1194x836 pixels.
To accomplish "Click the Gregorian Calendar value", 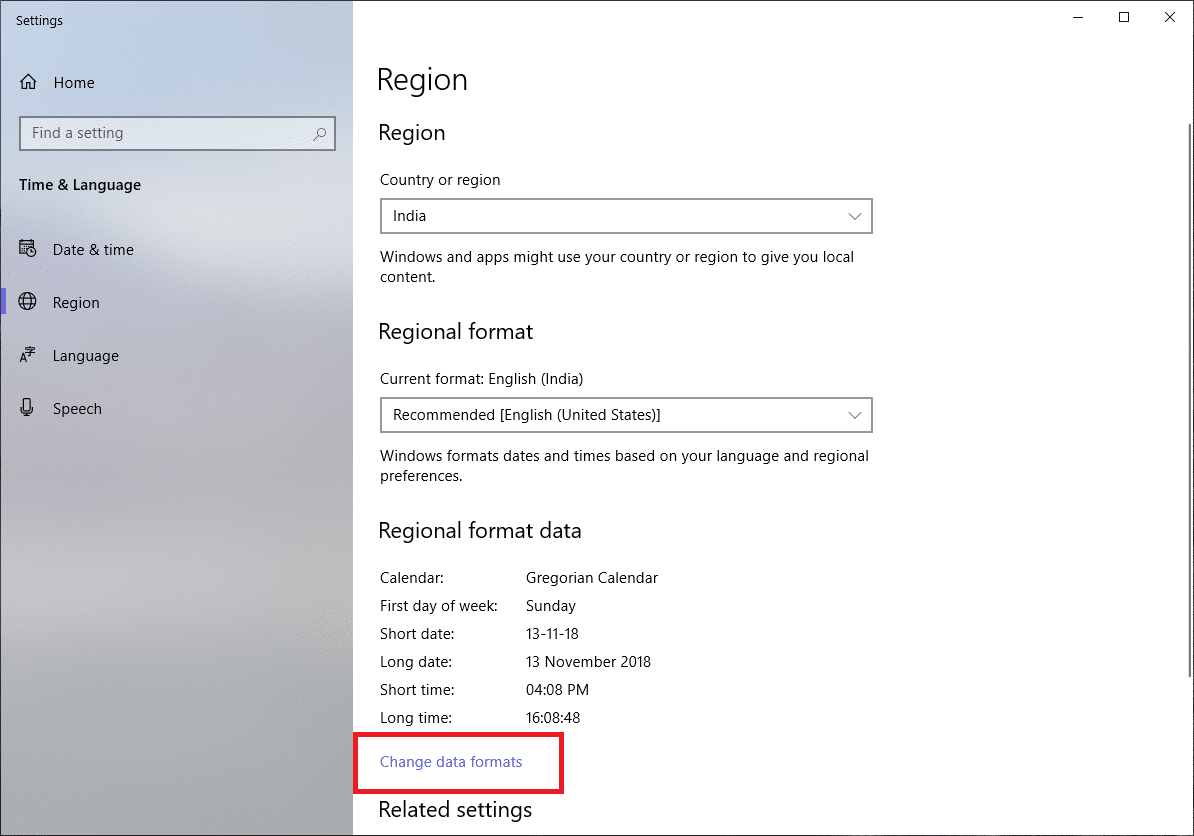I will click(592, 578).
